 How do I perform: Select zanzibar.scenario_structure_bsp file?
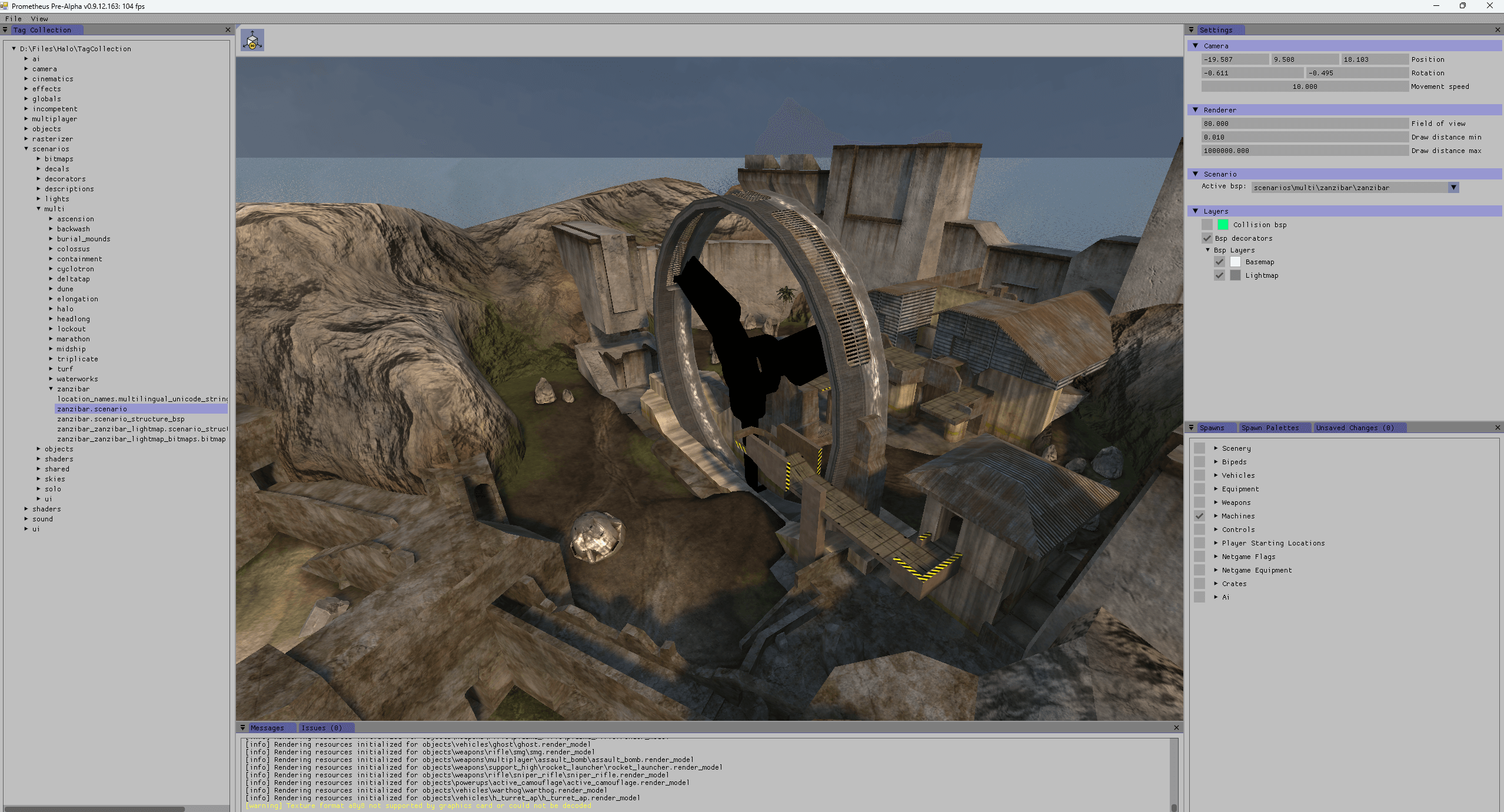click(121, 419)
